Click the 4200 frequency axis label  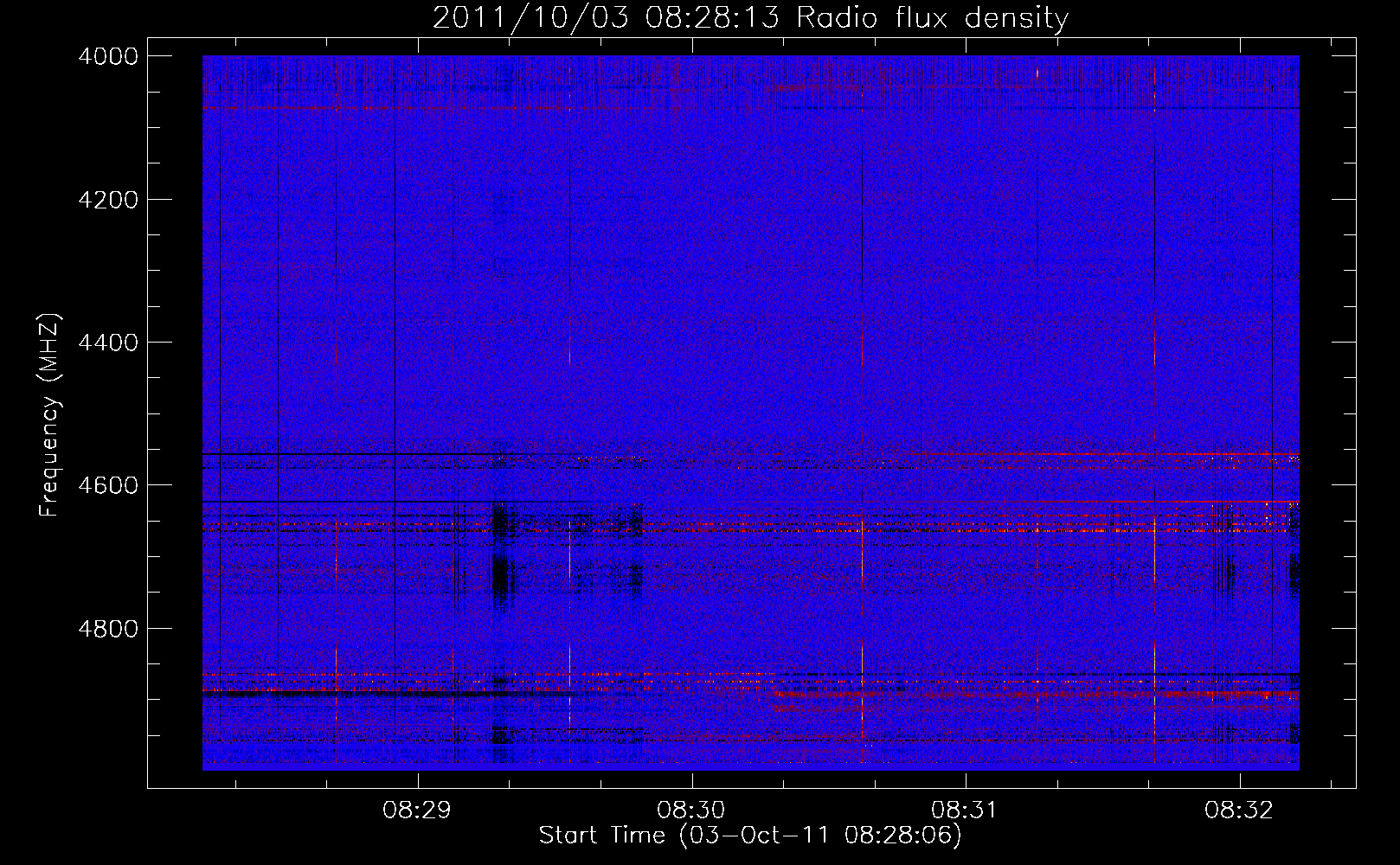108,200
